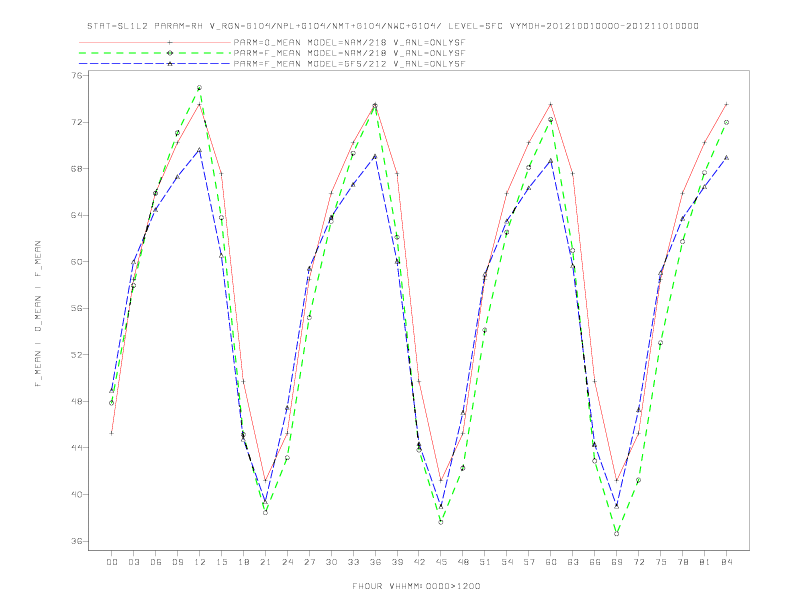Click the x-axis forecast hour label 60

pyautogui.click(x=551, y=562)
